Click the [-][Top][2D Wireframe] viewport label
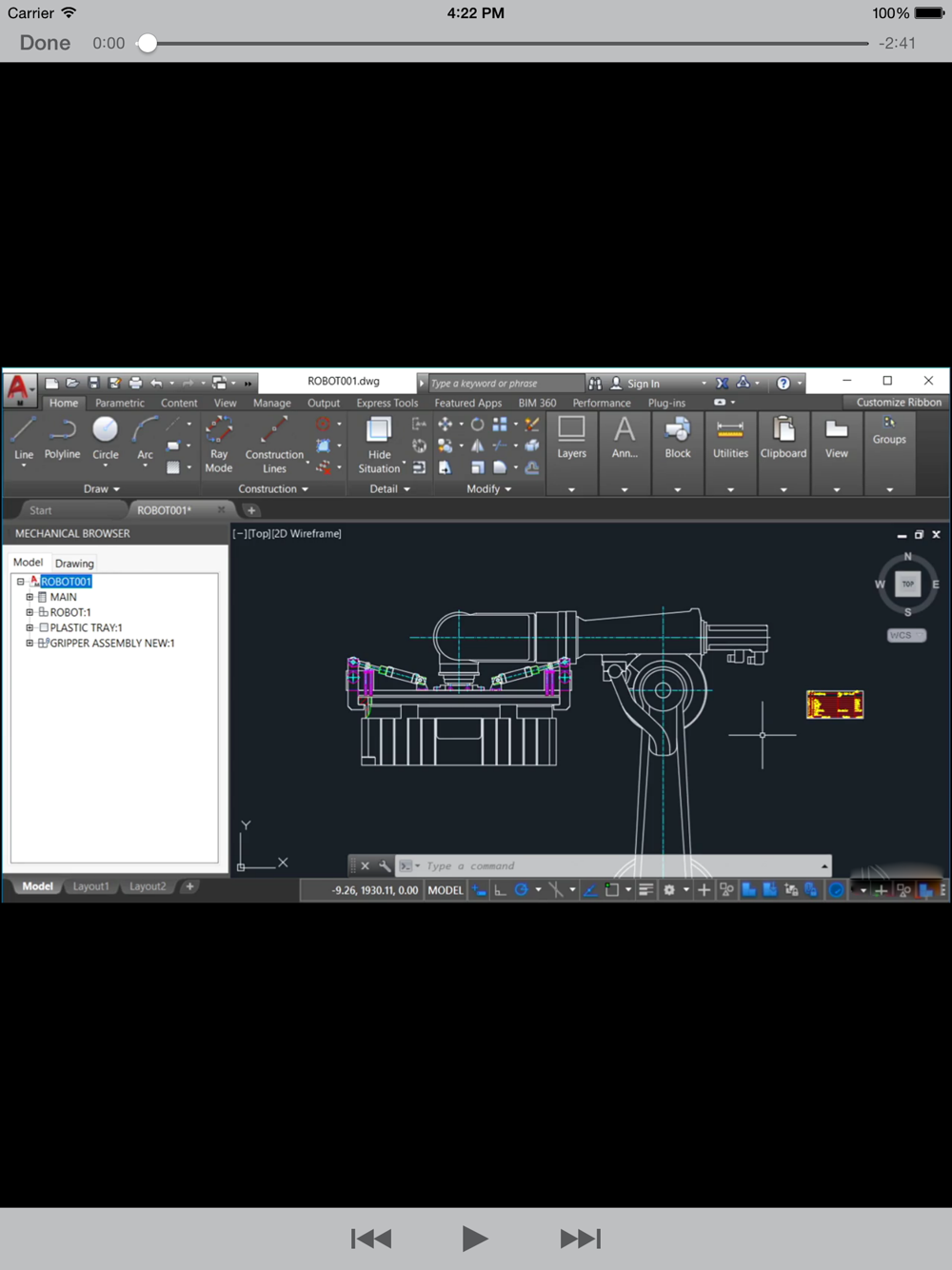 [x=287, y=533]
